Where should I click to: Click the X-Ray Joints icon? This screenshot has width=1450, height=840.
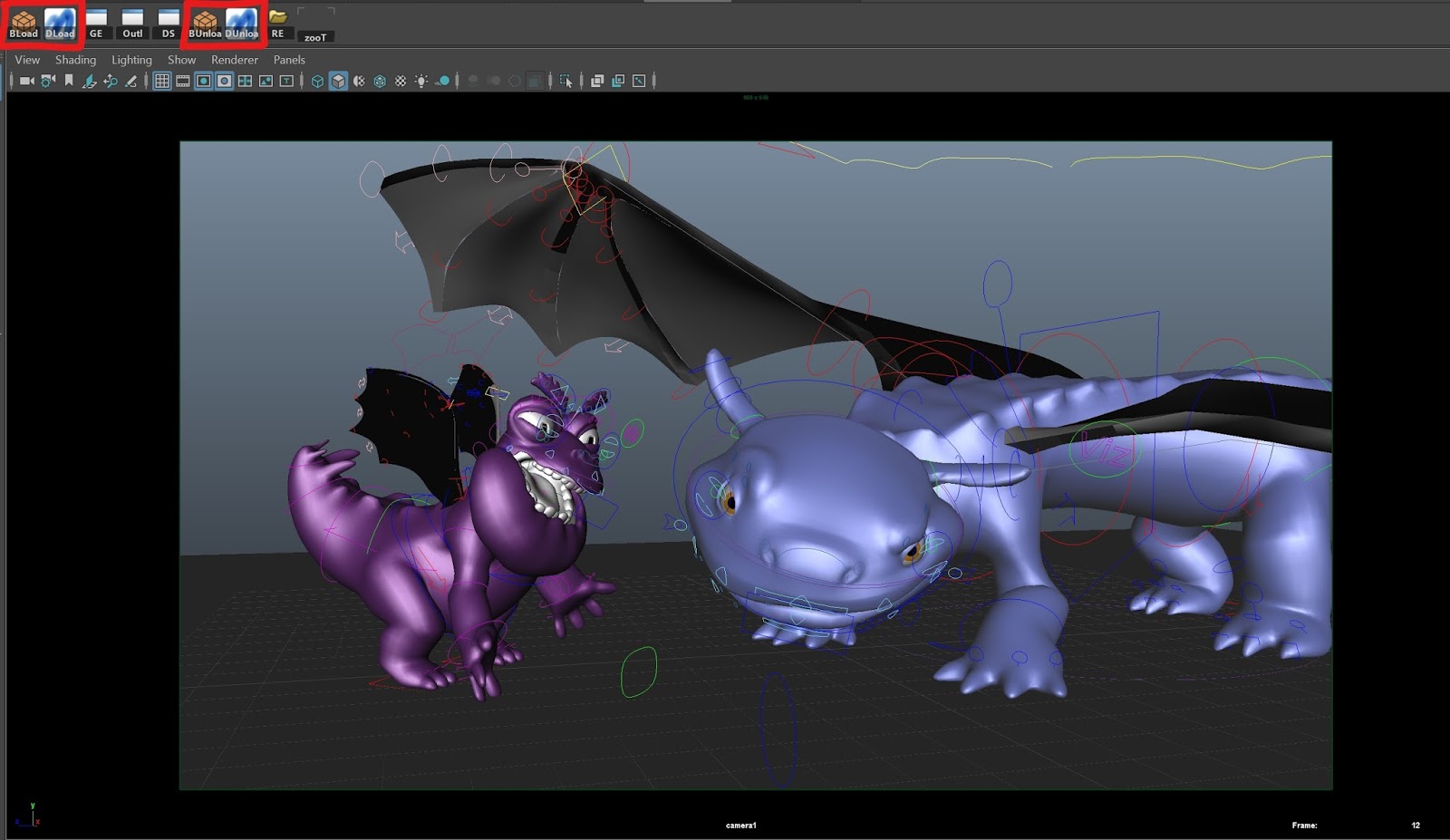coord(639,81)
